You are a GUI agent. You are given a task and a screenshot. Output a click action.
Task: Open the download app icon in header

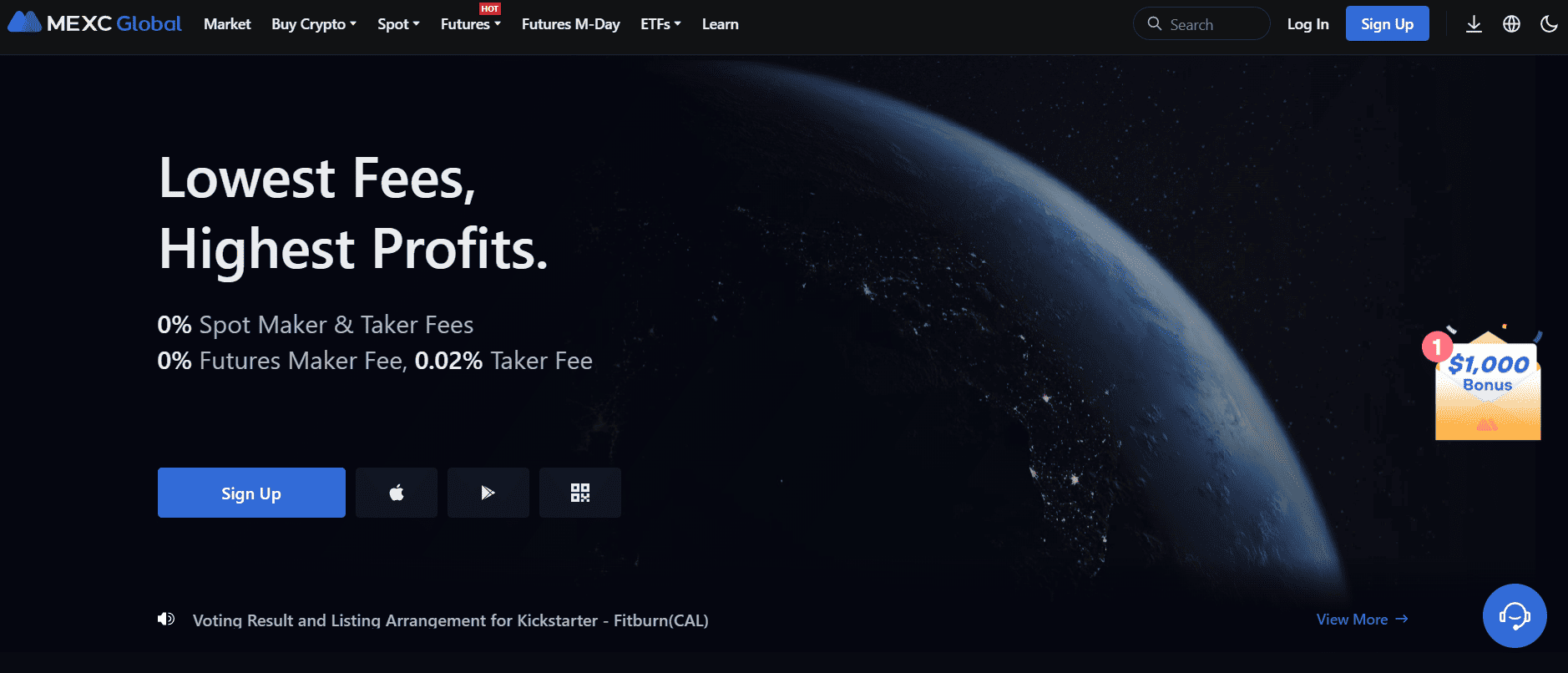1474,24
